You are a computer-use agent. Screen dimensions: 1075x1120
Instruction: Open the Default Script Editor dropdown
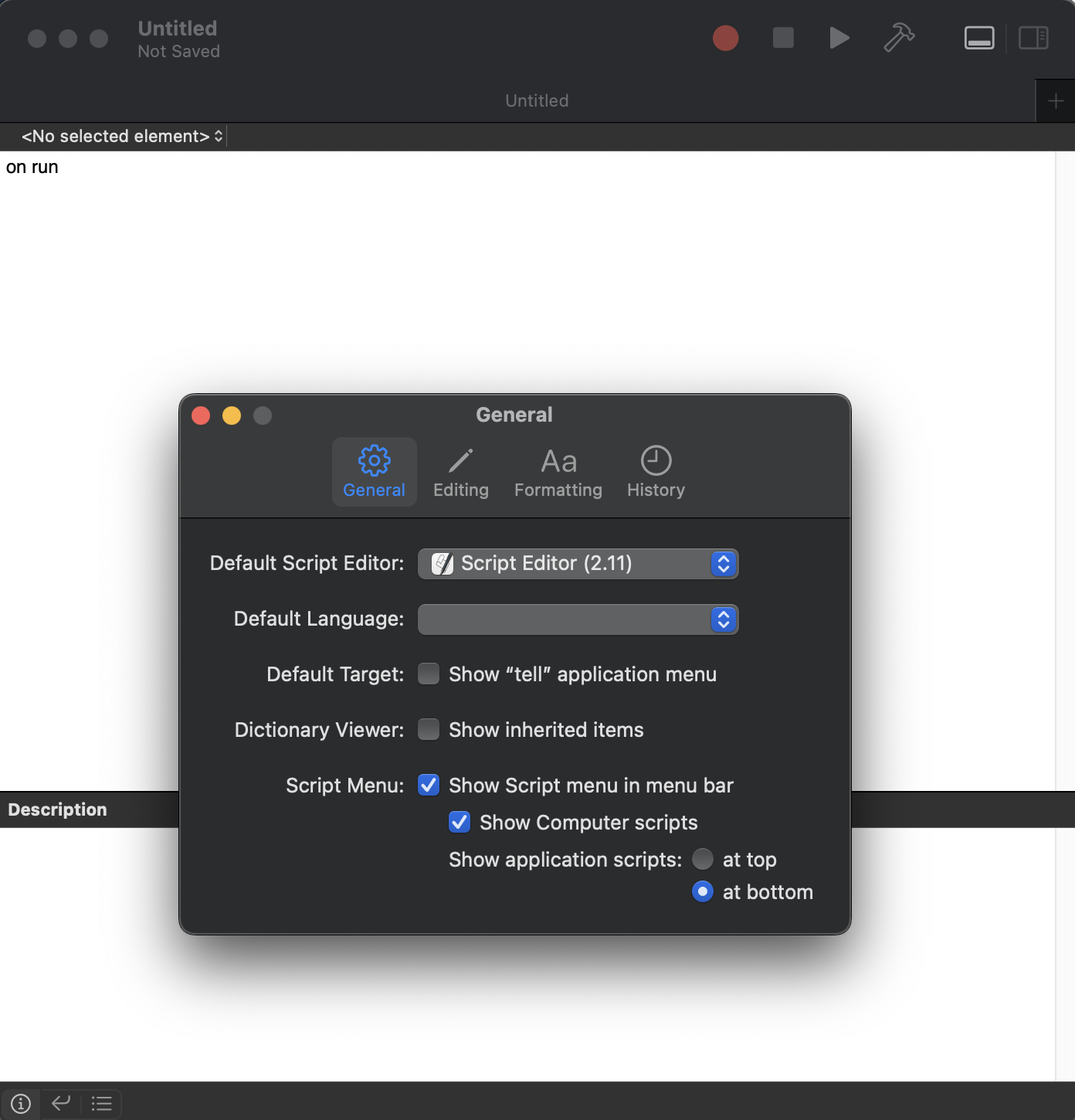click(578, 564)
